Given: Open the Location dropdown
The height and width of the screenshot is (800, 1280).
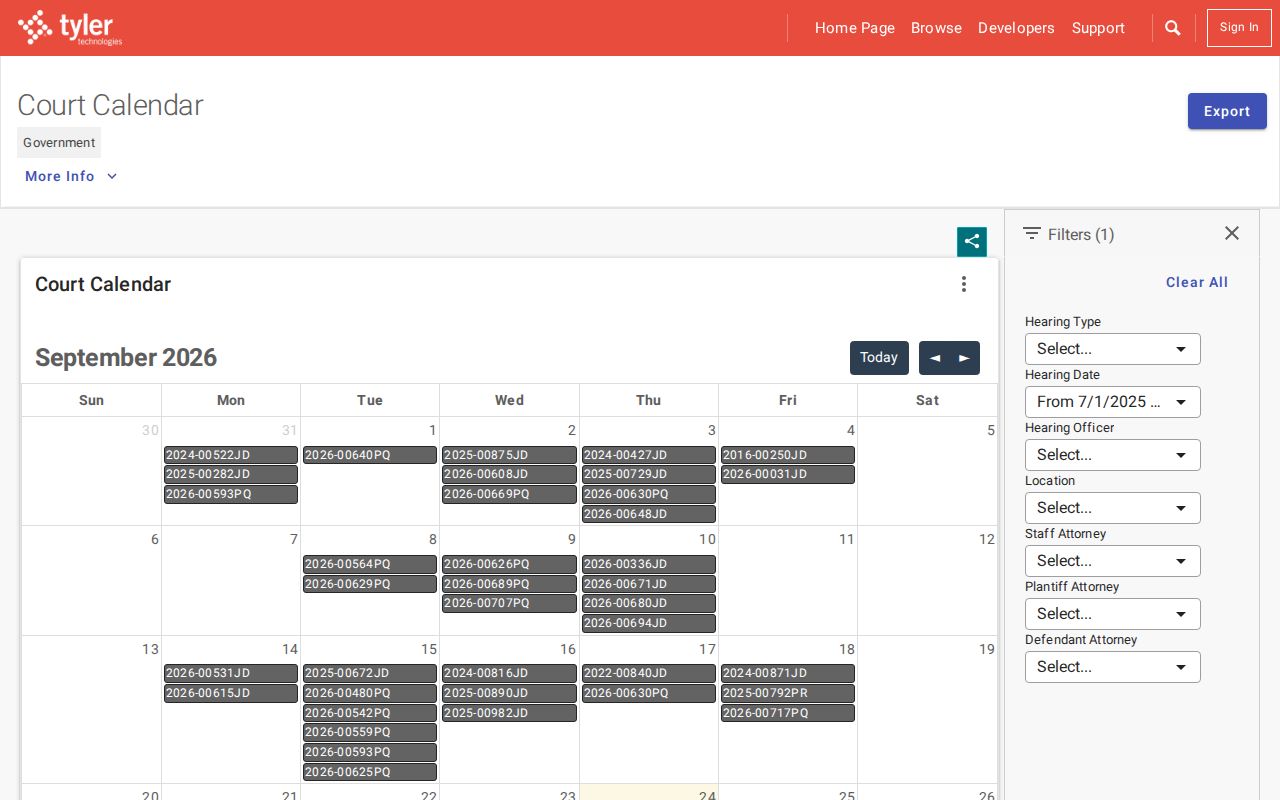Looking at the screenshot, I should coord(1113,508).
